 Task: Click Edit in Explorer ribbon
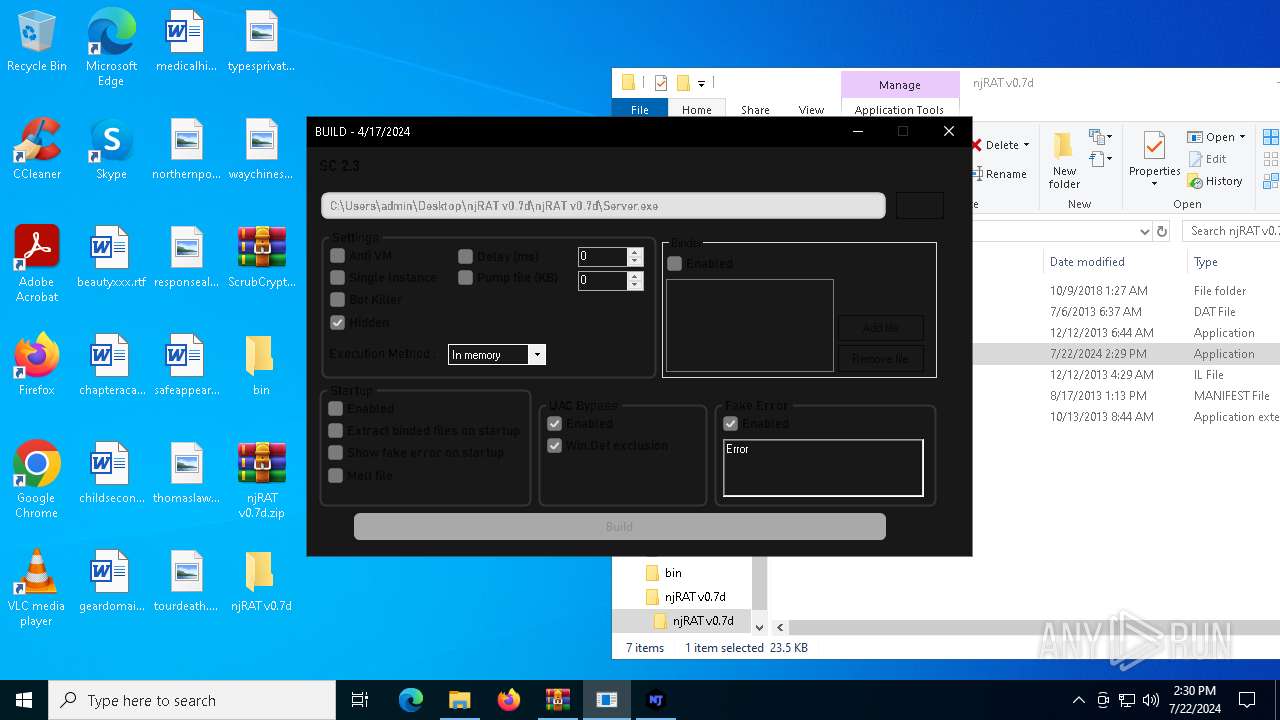(1207, 159)
